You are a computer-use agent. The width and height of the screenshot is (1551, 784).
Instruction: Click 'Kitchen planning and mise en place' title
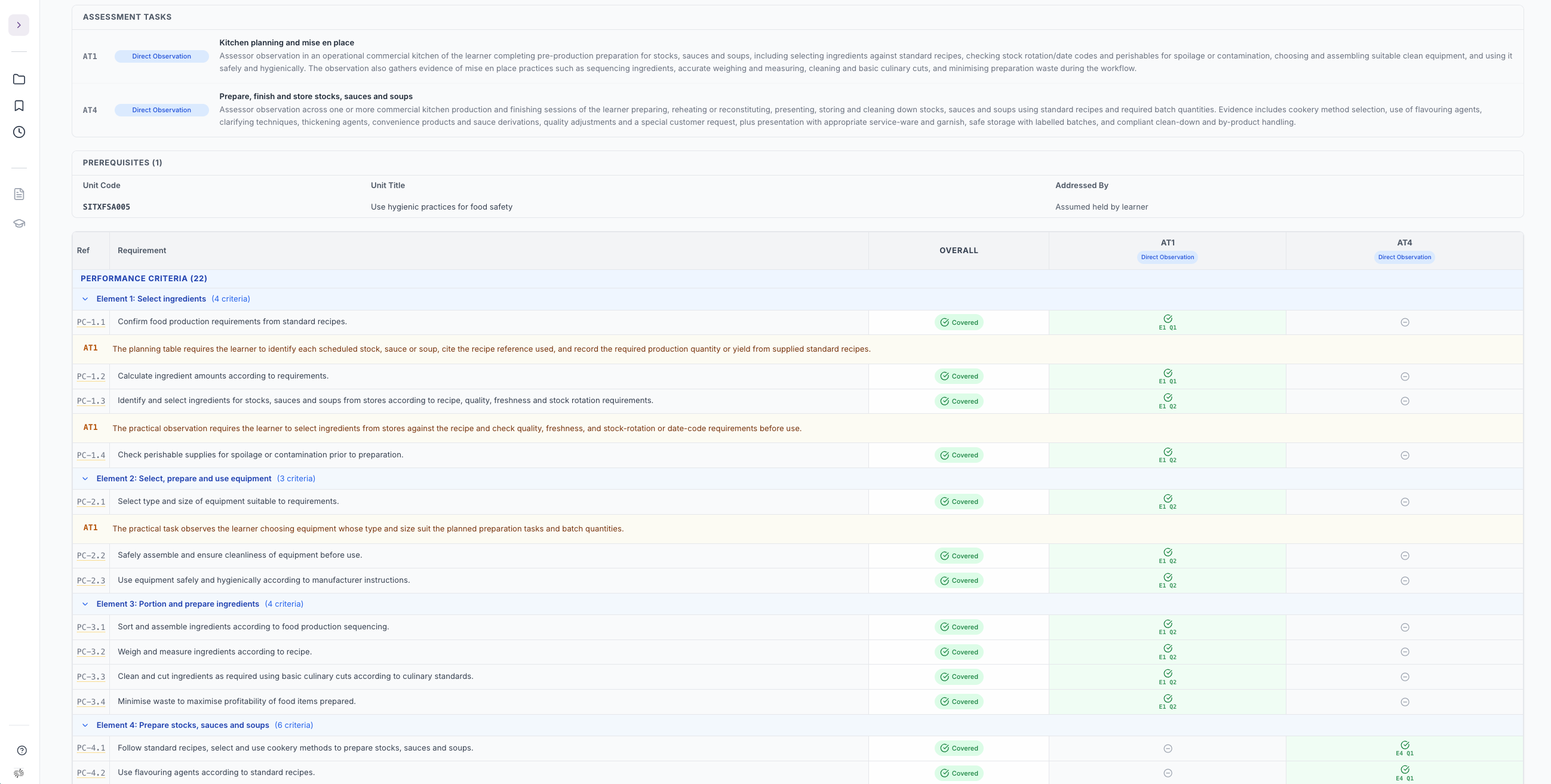[x=287, y=43]
